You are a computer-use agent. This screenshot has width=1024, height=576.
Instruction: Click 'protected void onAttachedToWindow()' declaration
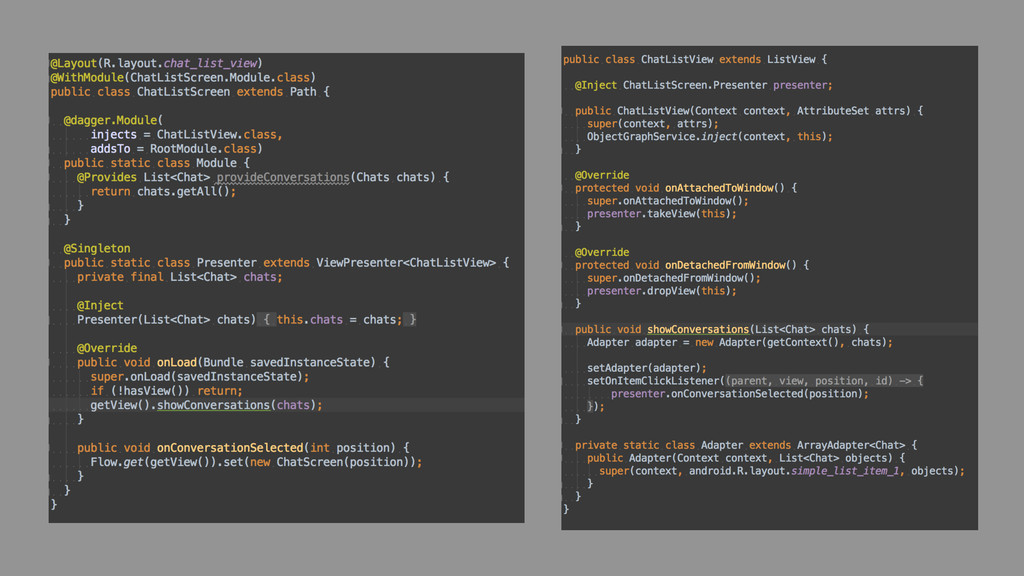pyautogui.click(x=679, y=188)
